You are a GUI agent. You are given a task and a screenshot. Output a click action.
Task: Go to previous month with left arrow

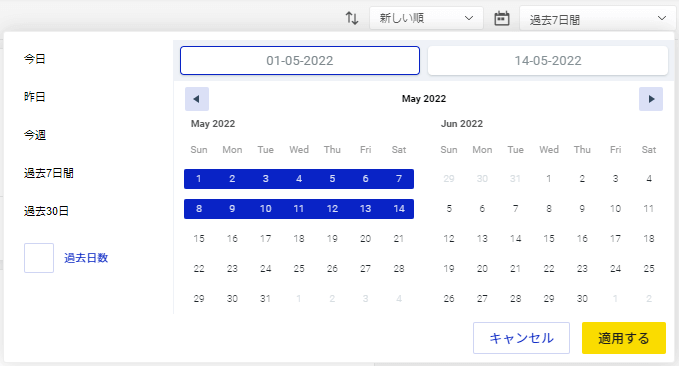[197, 99]
